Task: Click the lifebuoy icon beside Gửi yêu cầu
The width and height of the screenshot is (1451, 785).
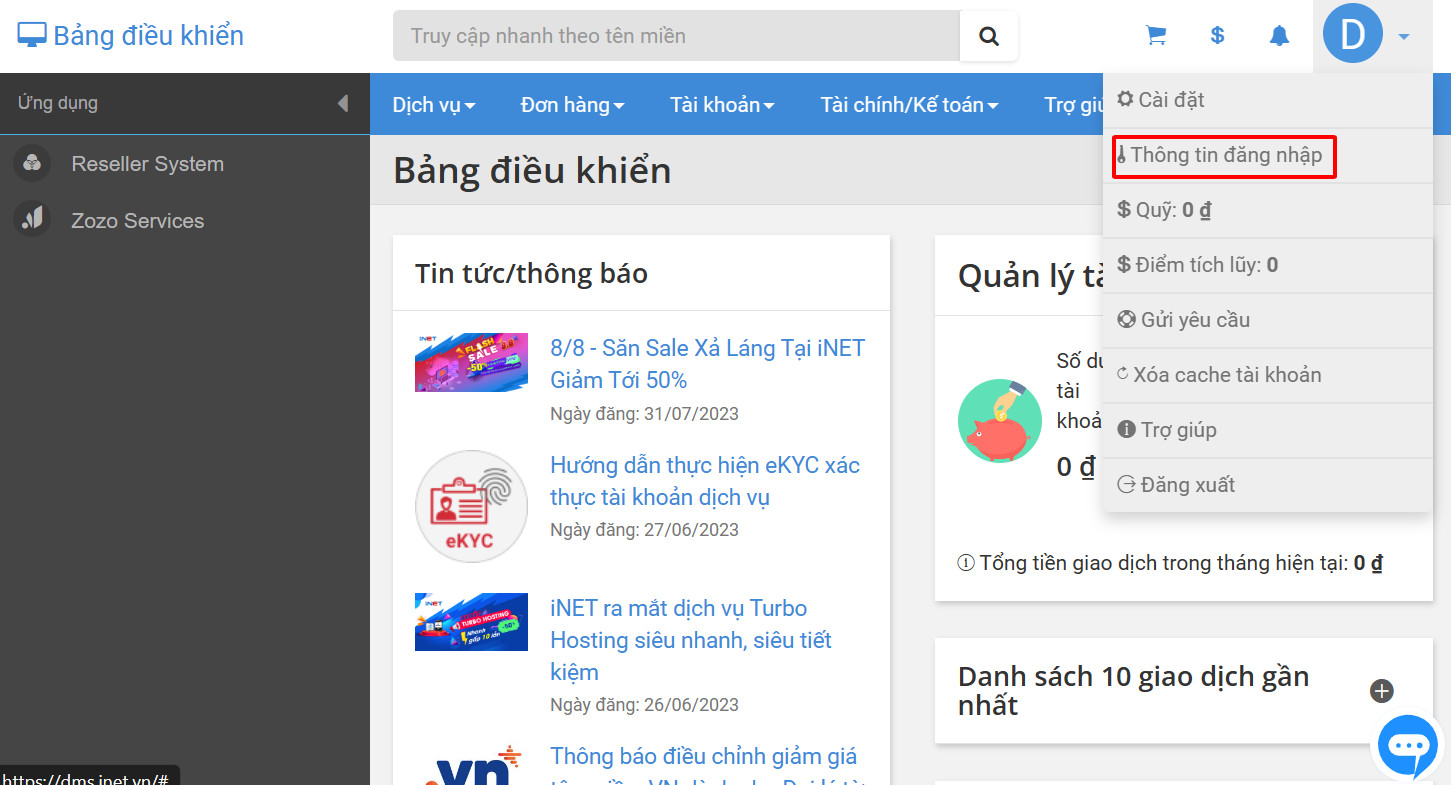Action: pos(1126,320)
